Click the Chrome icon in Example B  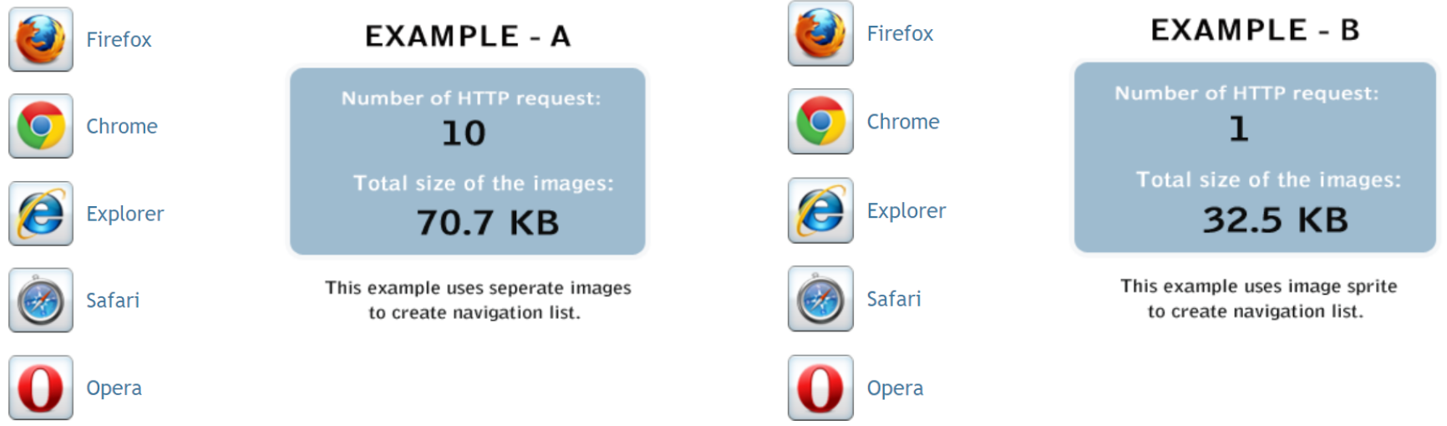point(821,121)
